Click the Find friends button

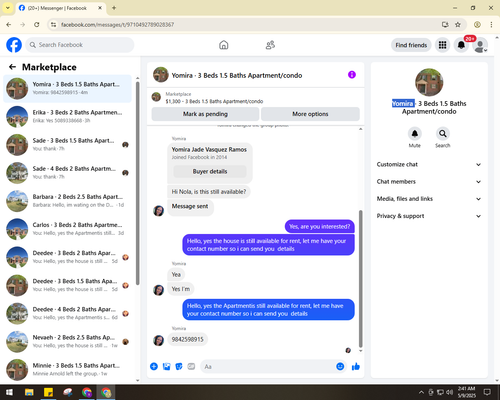click(x=411, y=45)
